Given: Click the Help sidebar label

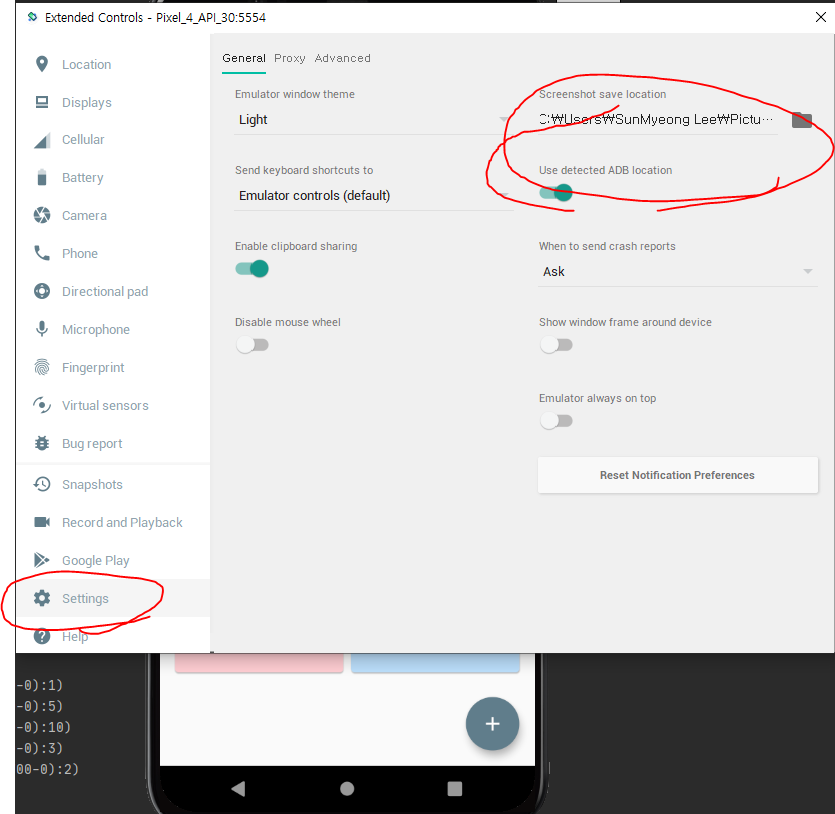Looking at the screenshot, I should [75, 637].
